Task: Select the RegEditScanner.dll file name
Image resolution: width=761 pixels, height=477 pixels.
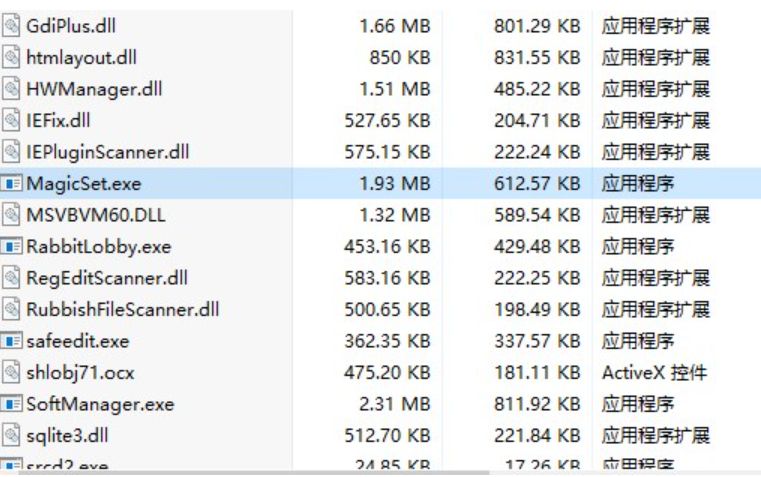Action: [106, 278]
